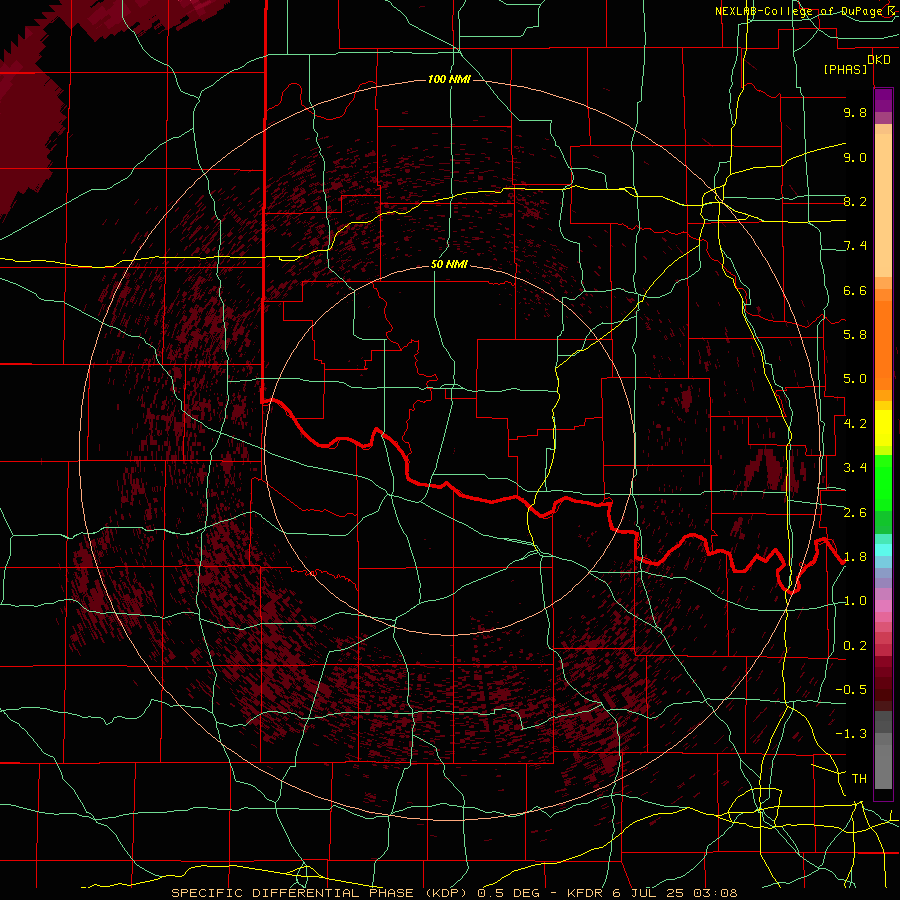
Task: Click the "TH" threshold legend label
Action: [x=859, y=779]
